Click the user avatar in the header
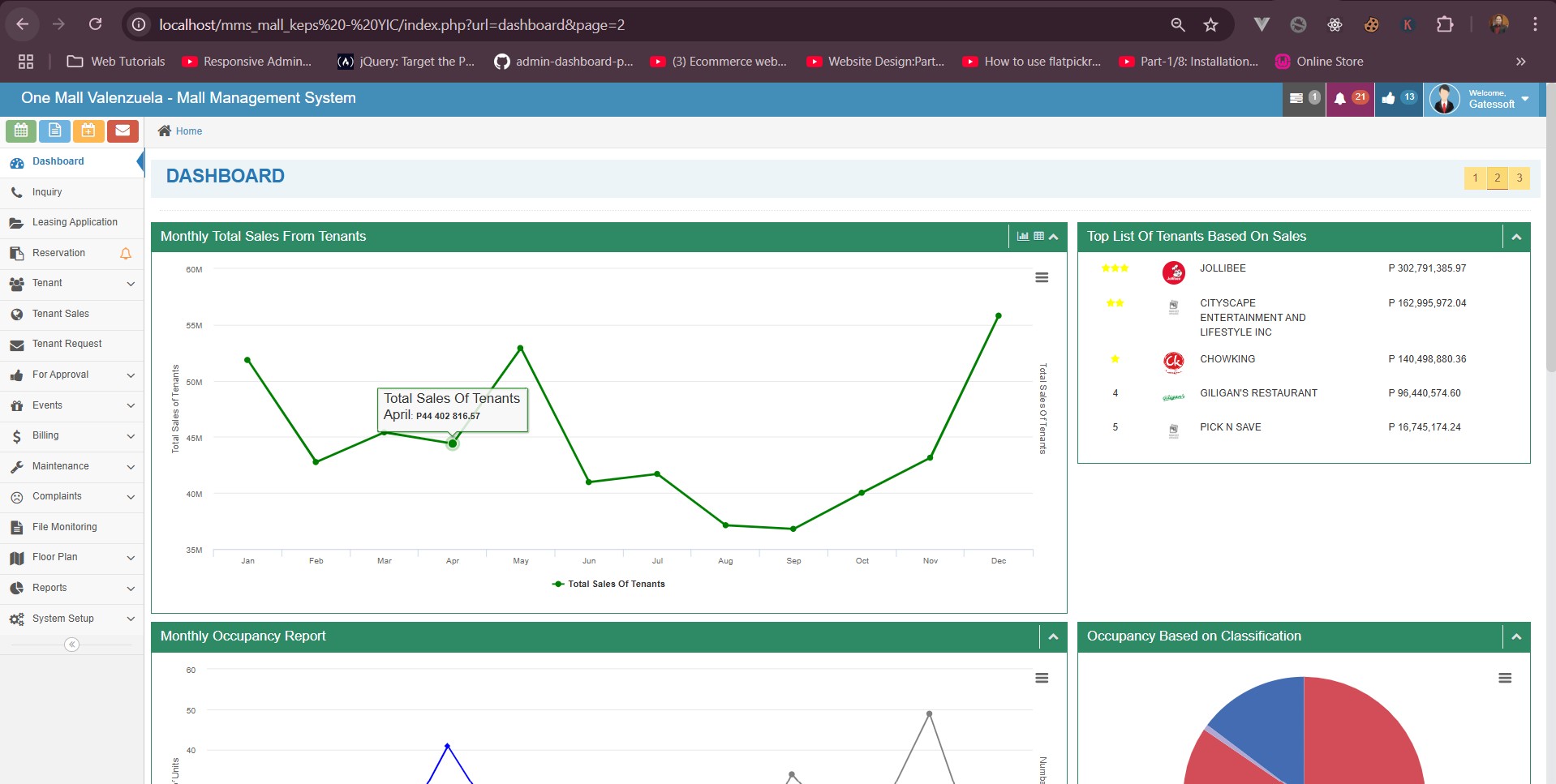The image size is (1556, 784). (1445, 99)
